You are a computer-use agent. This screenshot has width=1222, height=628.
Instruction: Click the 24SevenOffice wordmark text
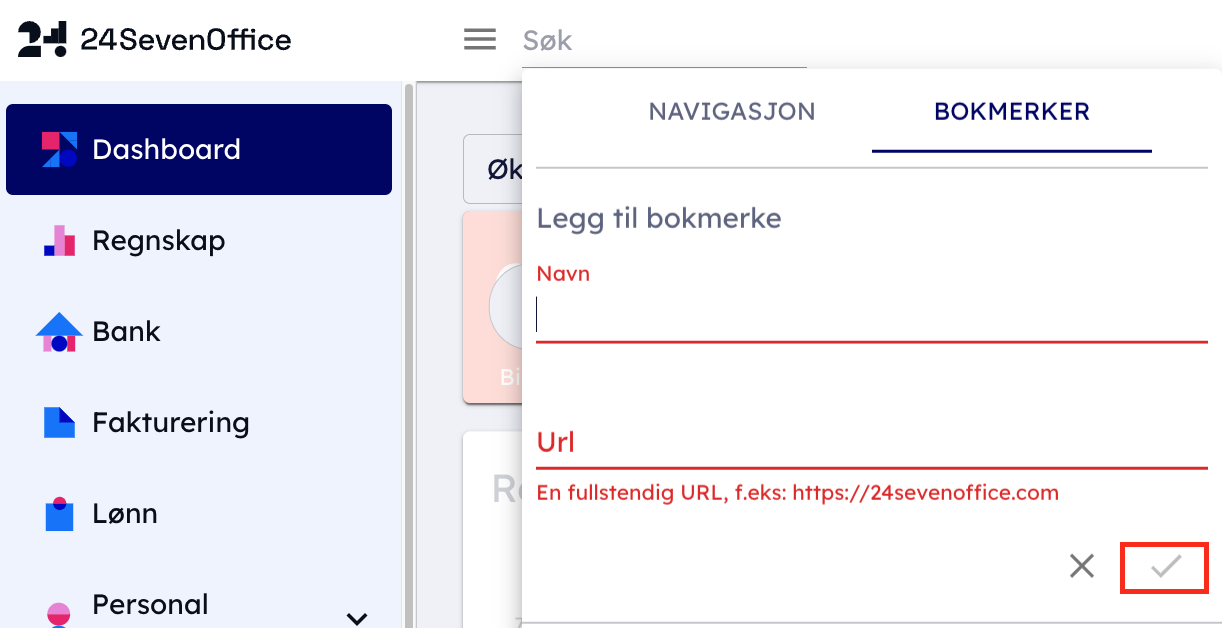tap(186, 40)
